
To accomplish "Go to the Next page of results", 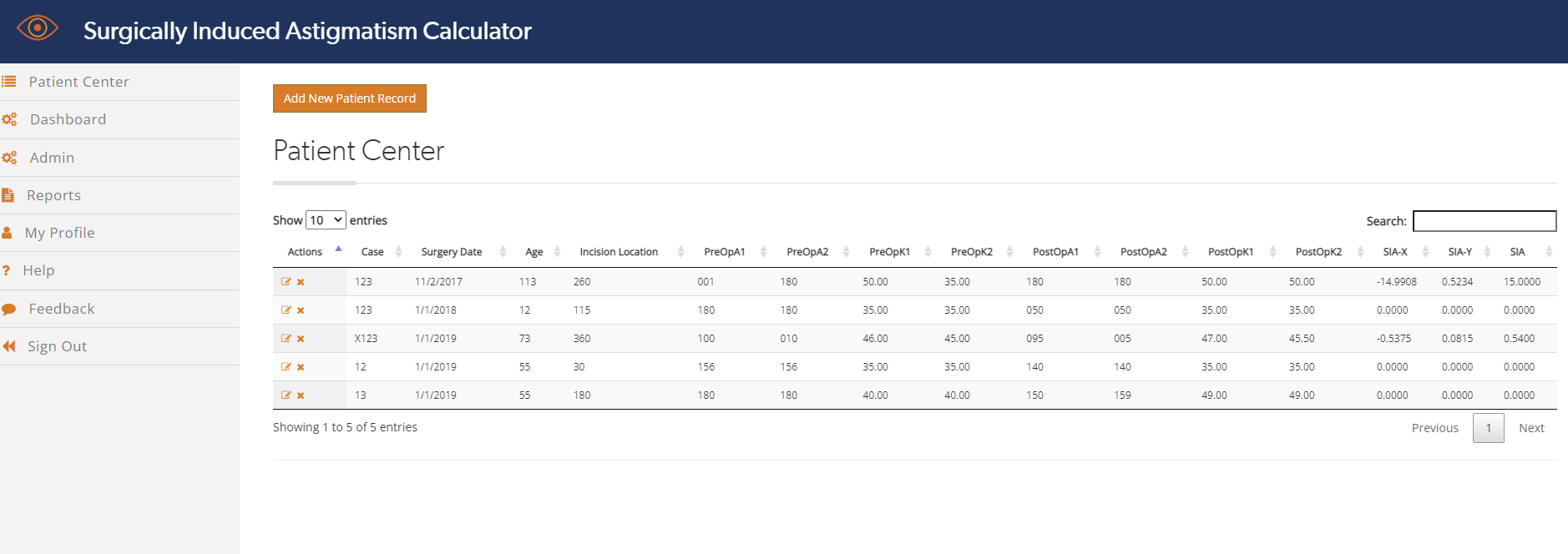I will [x=1530, y=428].
